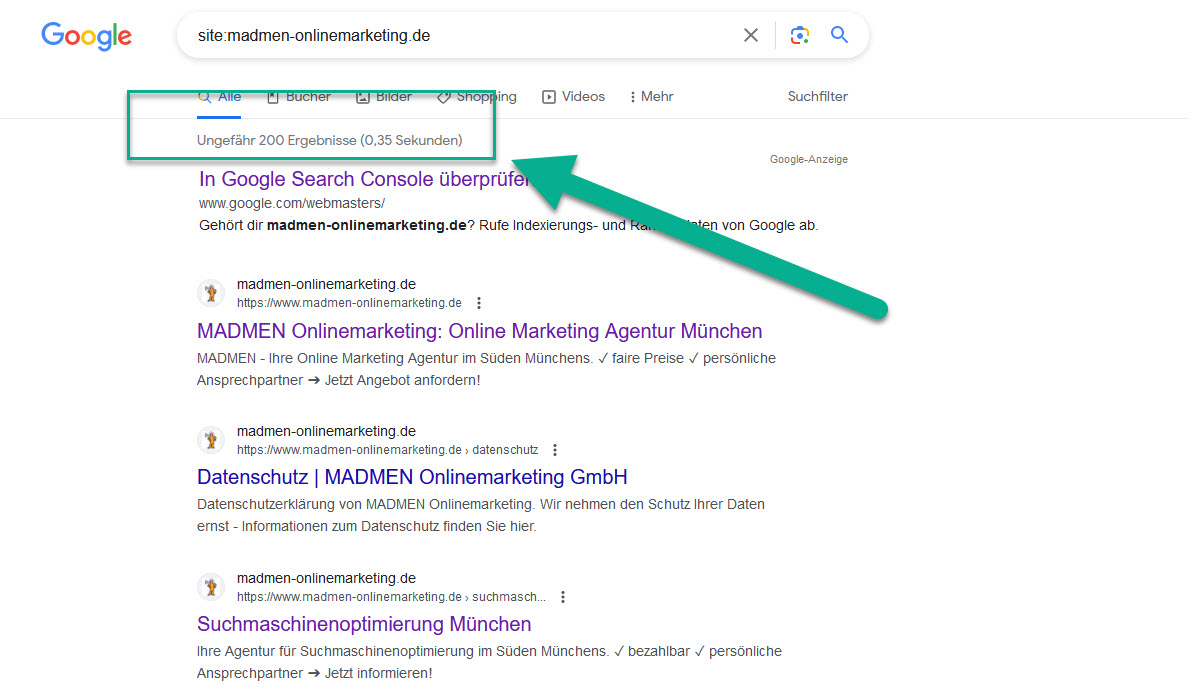
Task: Open Suchmaschinenoptimierung München result
Action: click(x=364, y=624)
